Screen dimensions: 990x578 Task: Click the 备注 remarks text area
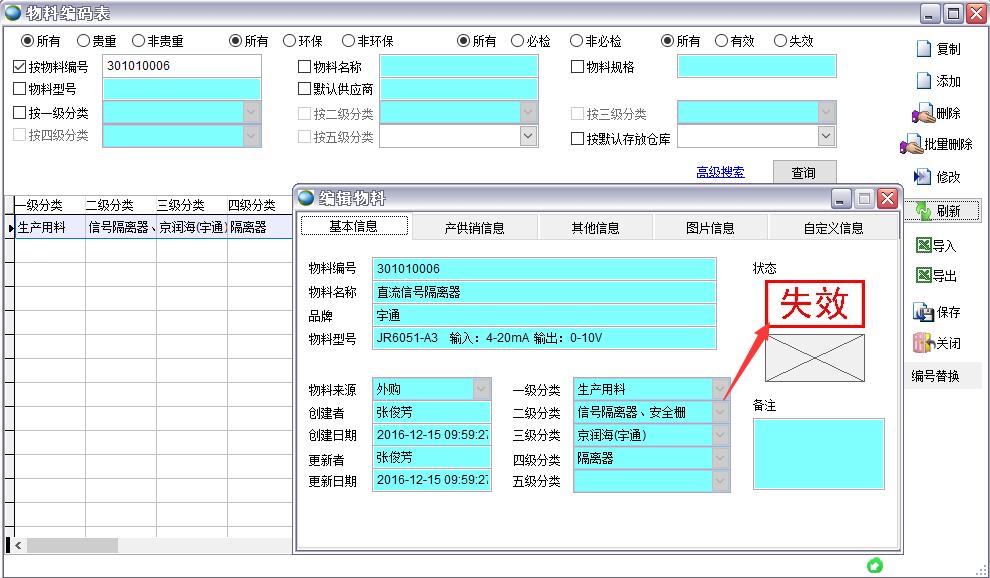click(x=818, y=453)
